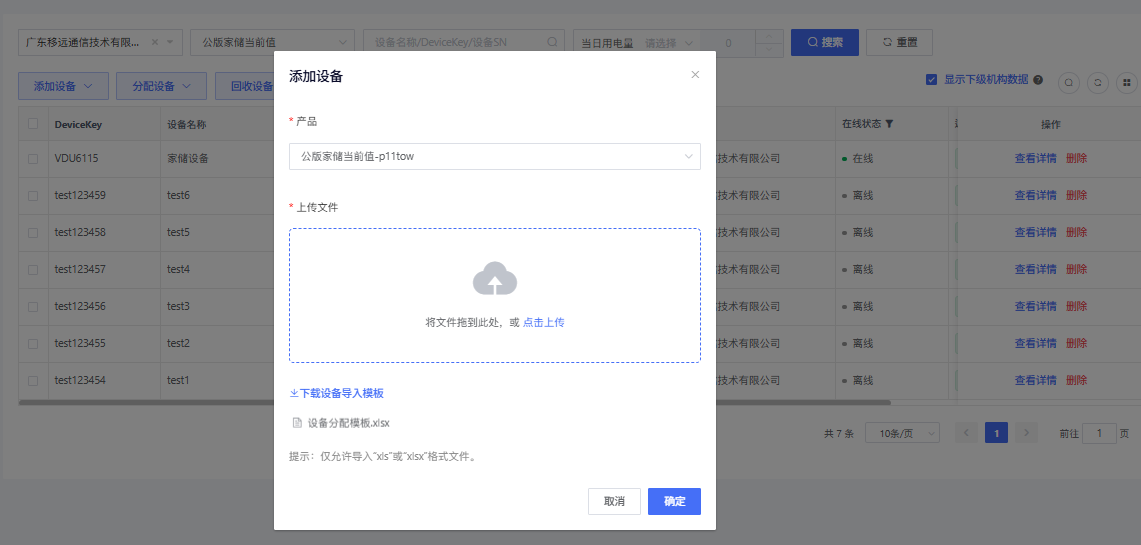Click 确定 to confirm the upload
This screenshot has height=545, width=1141.
(x=674, y=501)
